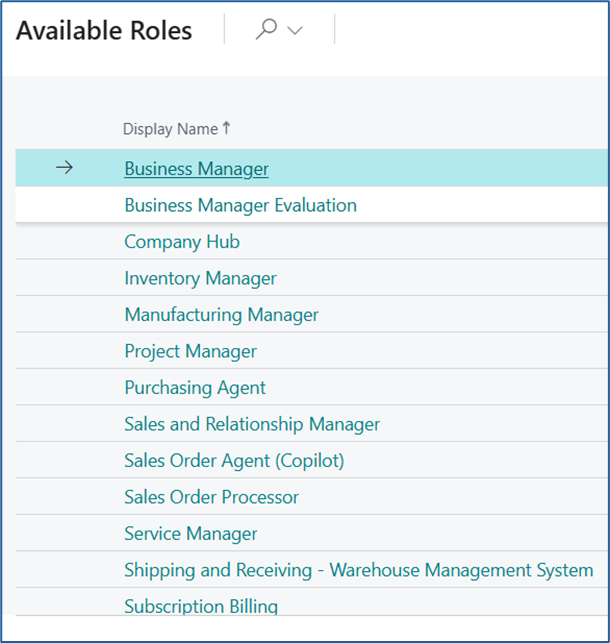Viewport: 610px width, 643px height.
Task: Select the Project Manager role
Action: pos(191,351)
